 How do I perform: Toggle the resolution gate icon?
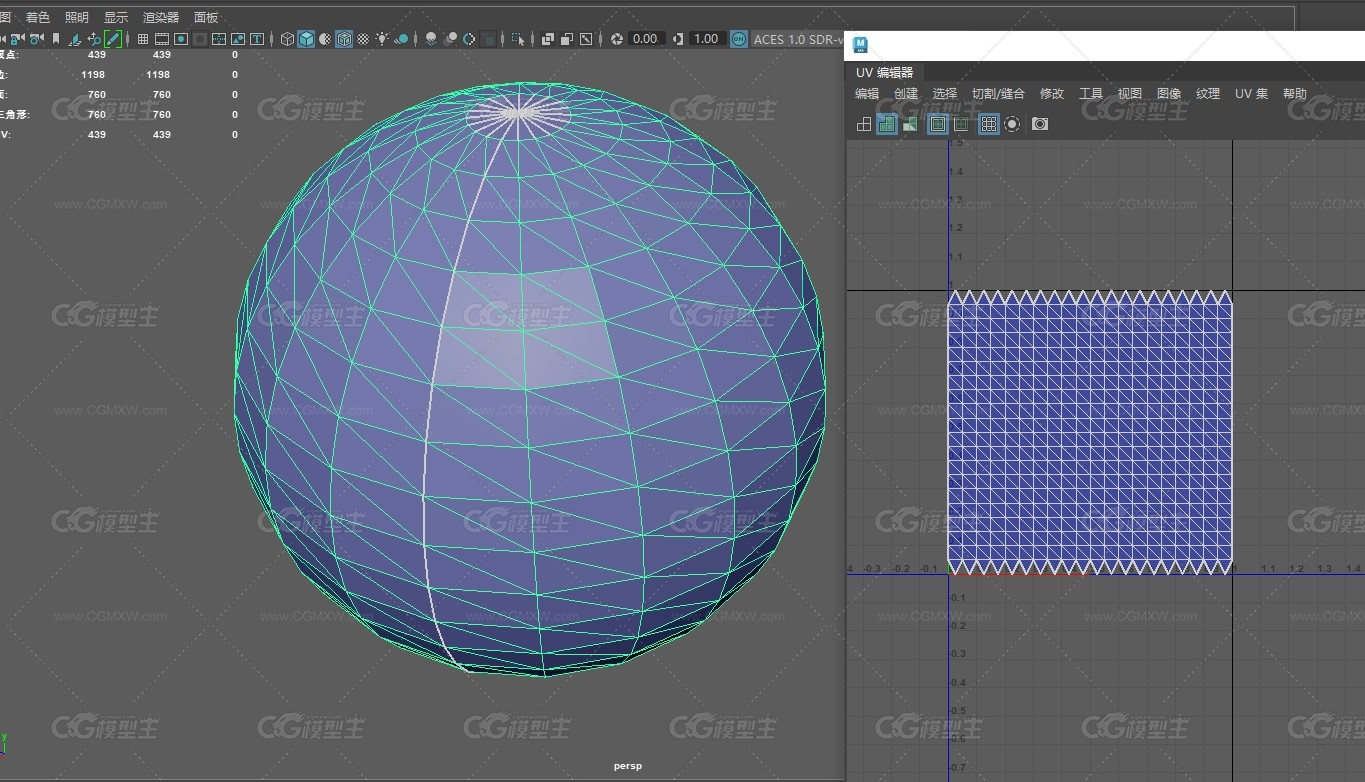point(181,39)
